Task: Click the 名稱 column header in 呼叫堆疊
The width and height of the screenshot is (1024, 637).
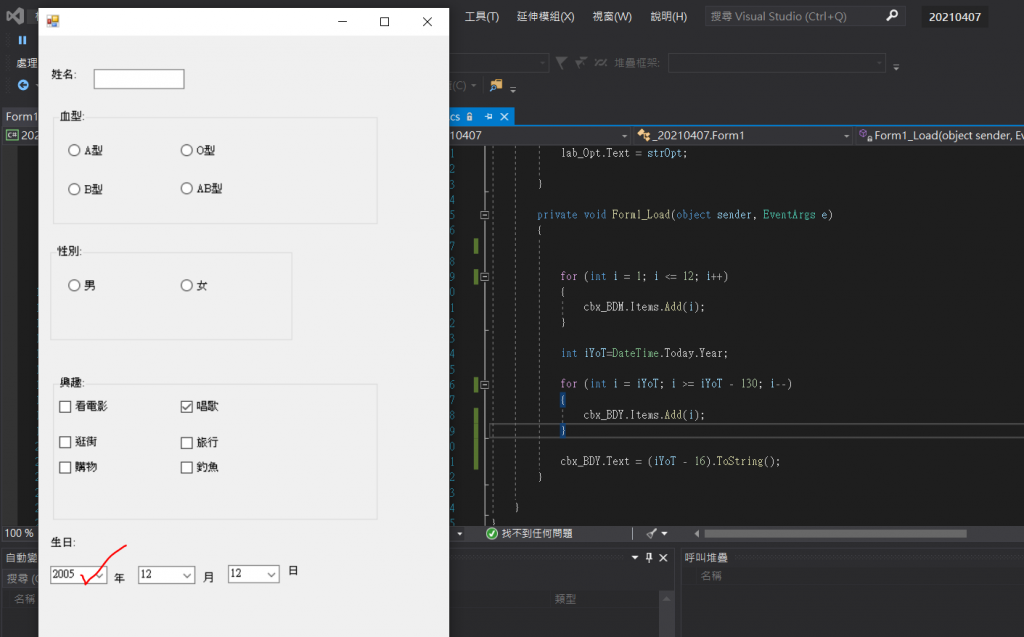Action: click(x=711, y=576)
